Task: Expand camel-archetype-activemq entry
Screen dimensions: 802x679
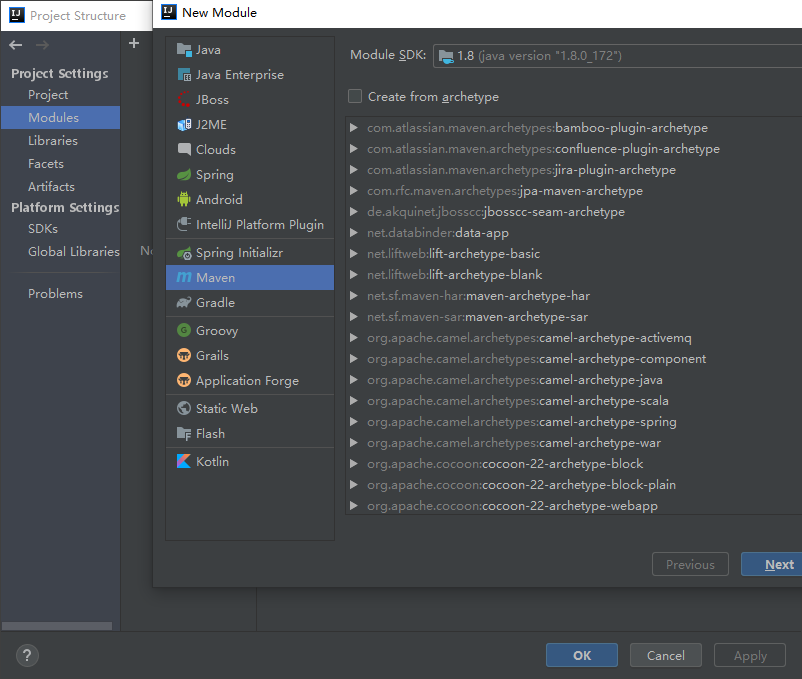Action: [x=353, y=337]
